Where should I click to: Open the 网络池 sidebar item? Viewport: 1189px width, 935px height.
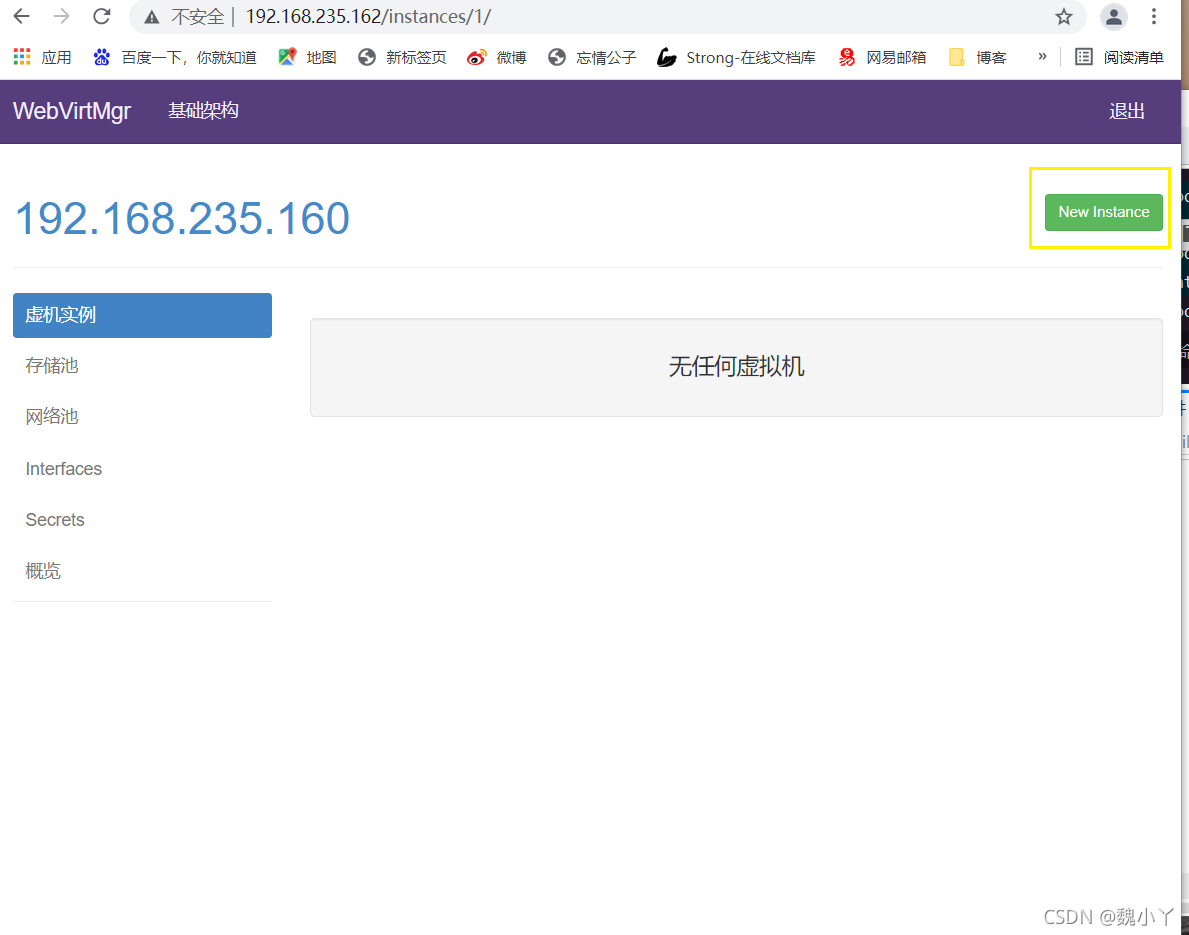[52, 416]
